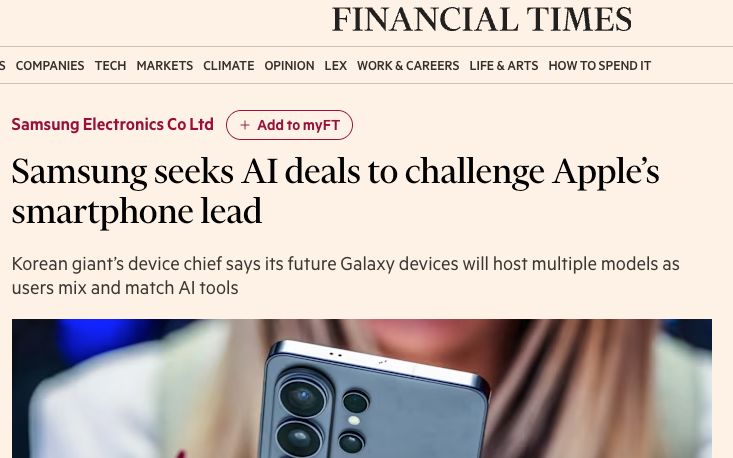Click the phone's upper large camera lens
733x458 pixels.
300,395
